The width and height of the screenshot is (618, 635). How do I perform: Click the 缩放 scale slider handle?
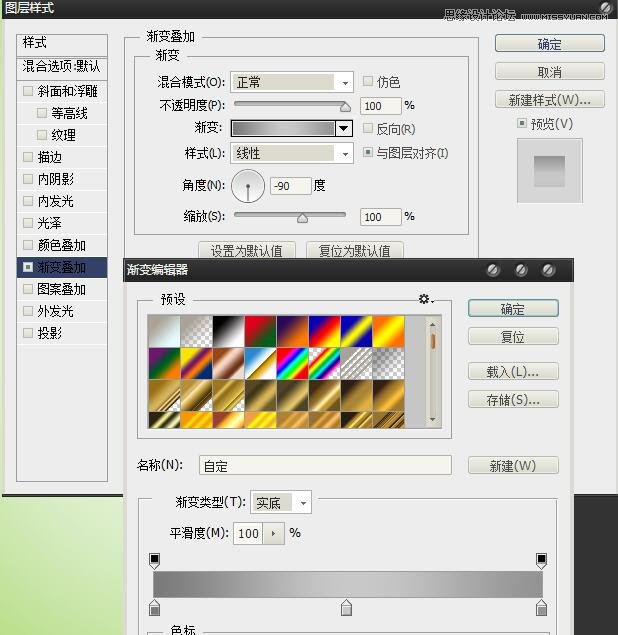pos(303,218)
